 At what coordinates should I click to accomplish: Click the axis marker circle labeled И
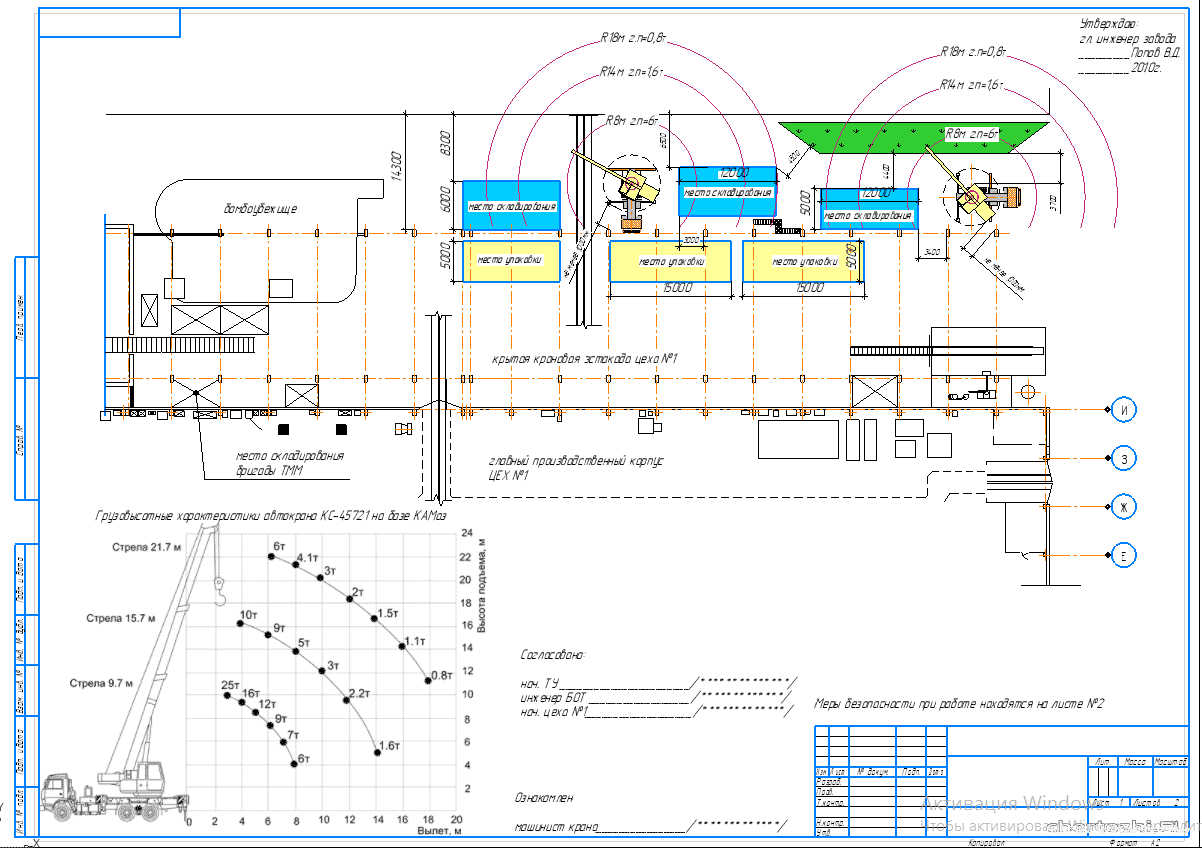[1123, 410]
